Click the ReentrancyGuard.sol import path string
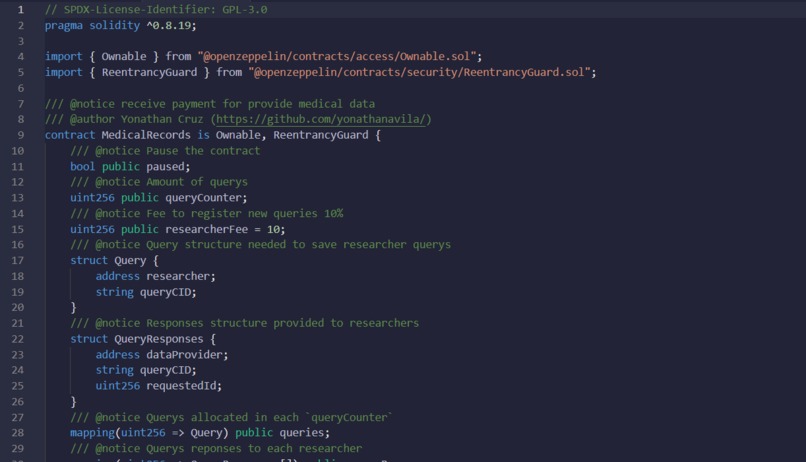Screen dimensions: 806x462 pyautogui.click(x=419, y=72)
